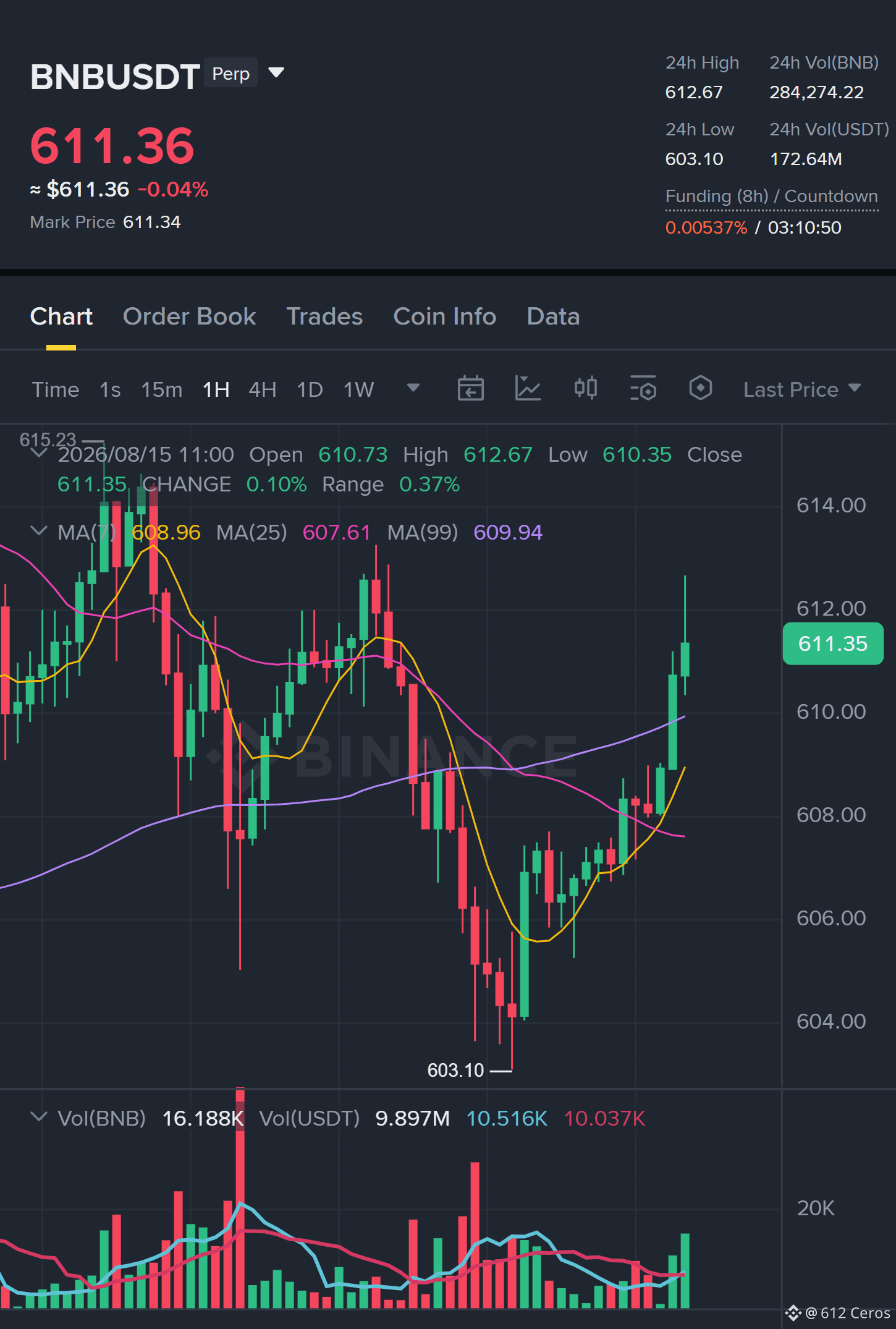Click the hexagon chart preferences icon

pyautogui.click(x=700, y=388)
